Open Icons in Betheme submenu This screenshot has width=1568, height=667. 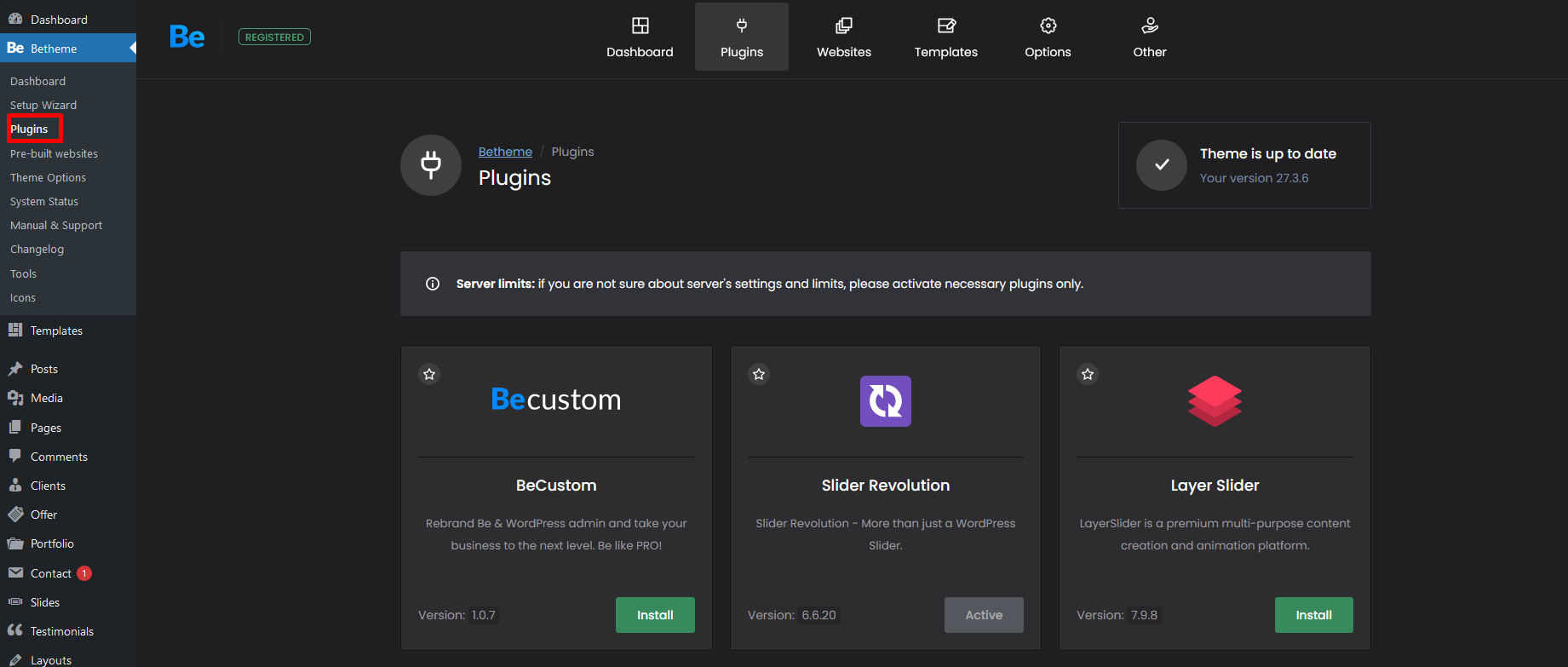tap(23, 297)
